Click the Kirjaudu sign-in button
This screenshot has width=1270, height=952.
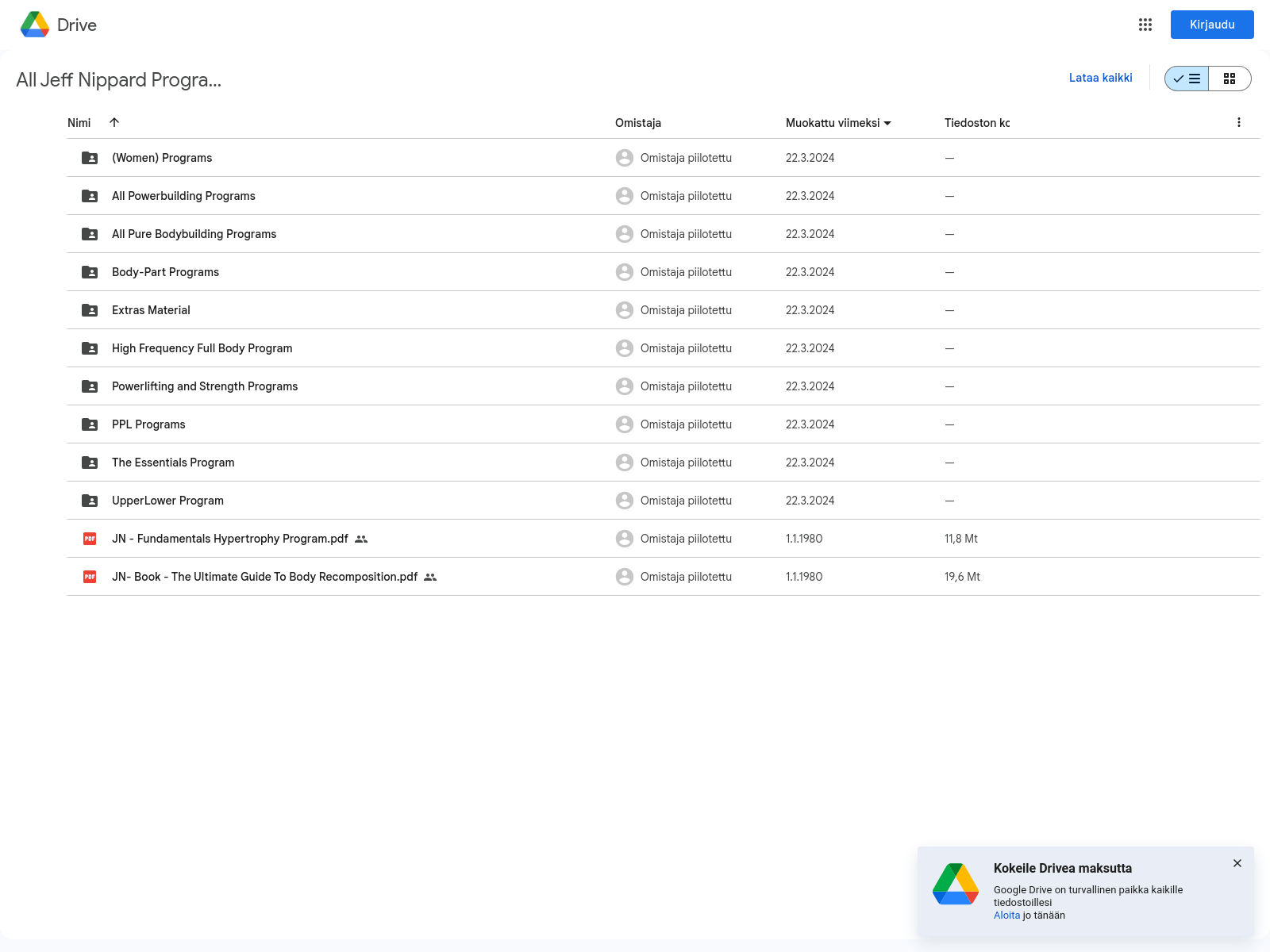pos(1212,25)
